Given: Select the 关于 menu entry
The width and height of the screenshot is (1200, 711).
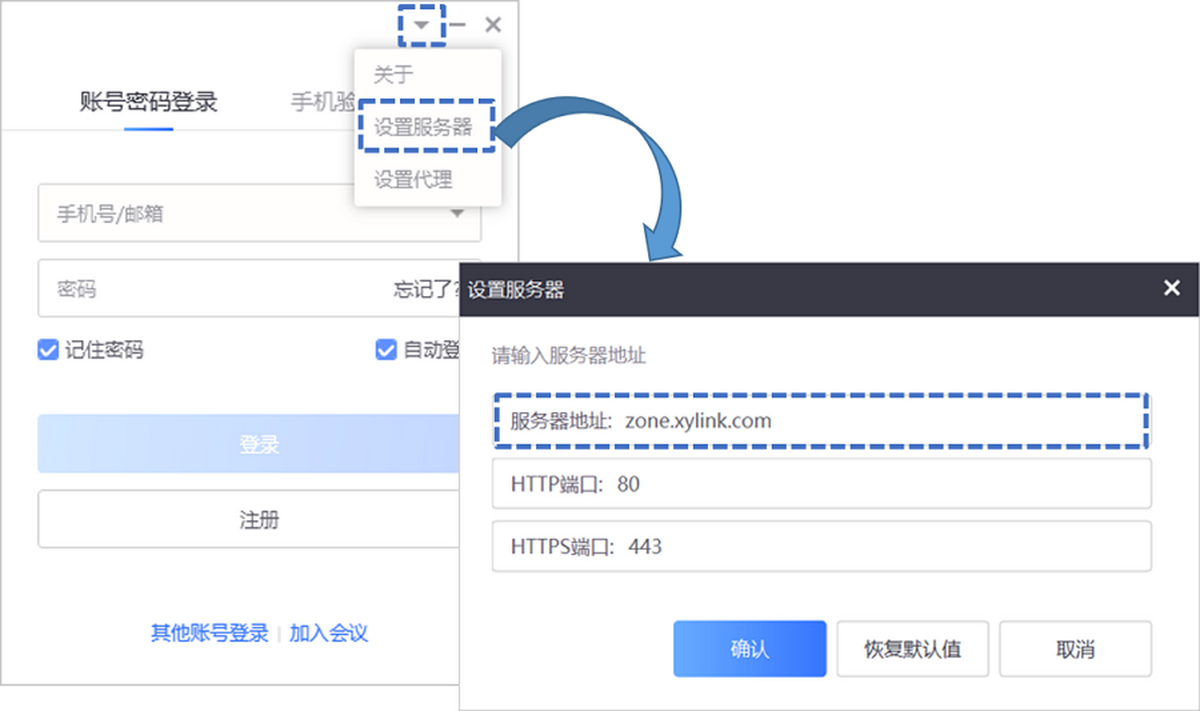Looking at the screenshot, I should click(393, 74).
